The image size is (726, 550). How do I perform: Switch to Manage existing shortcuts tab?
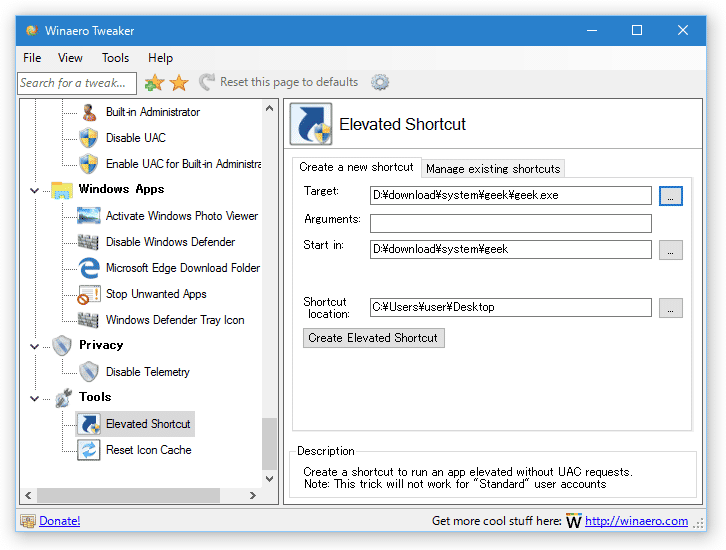pyautogui.click(x=493, y=169)
